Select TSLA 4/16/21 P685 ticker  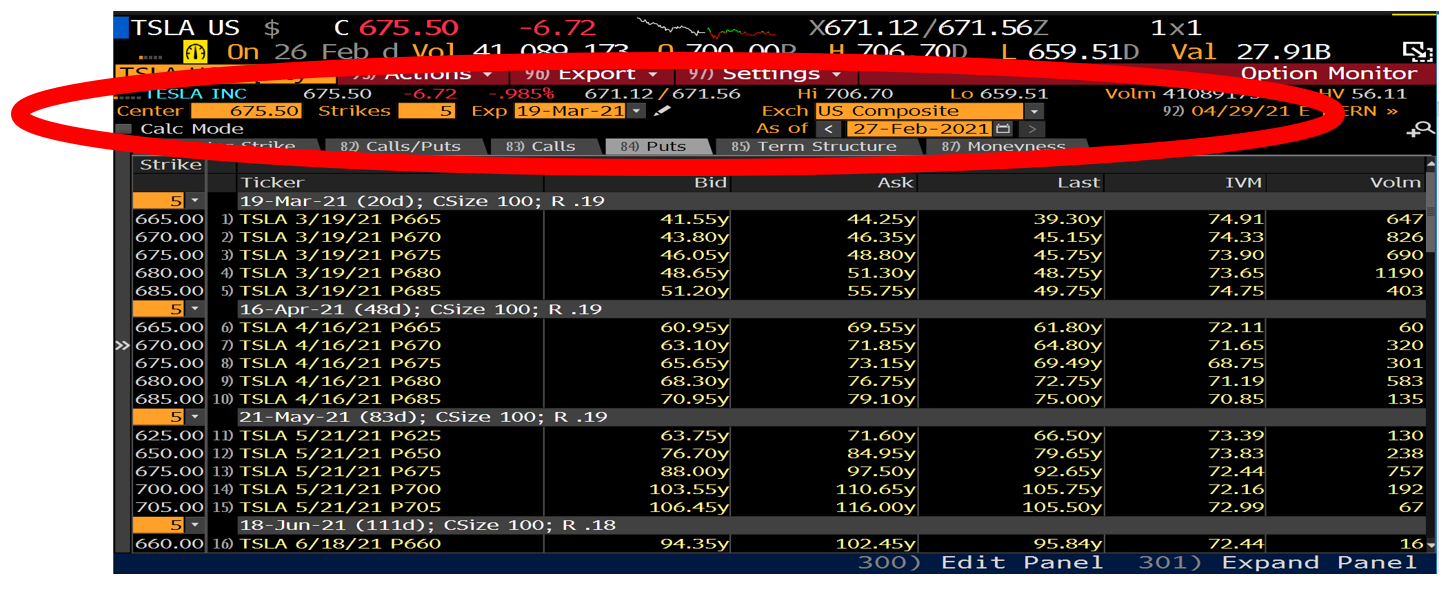(340, 399)
